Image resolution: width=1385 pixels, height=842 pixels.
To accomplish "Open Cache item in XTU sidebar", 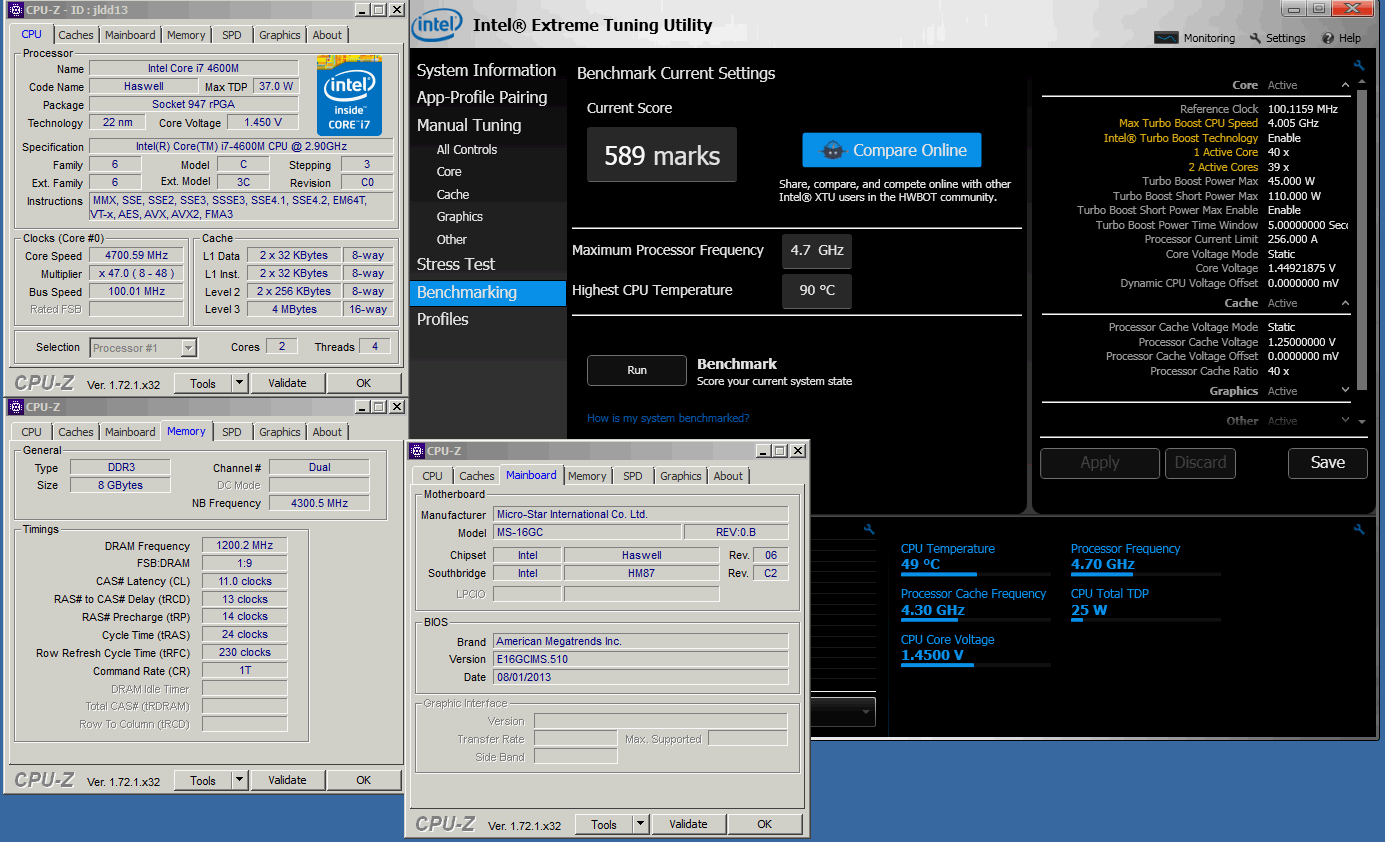I will 453,194.
